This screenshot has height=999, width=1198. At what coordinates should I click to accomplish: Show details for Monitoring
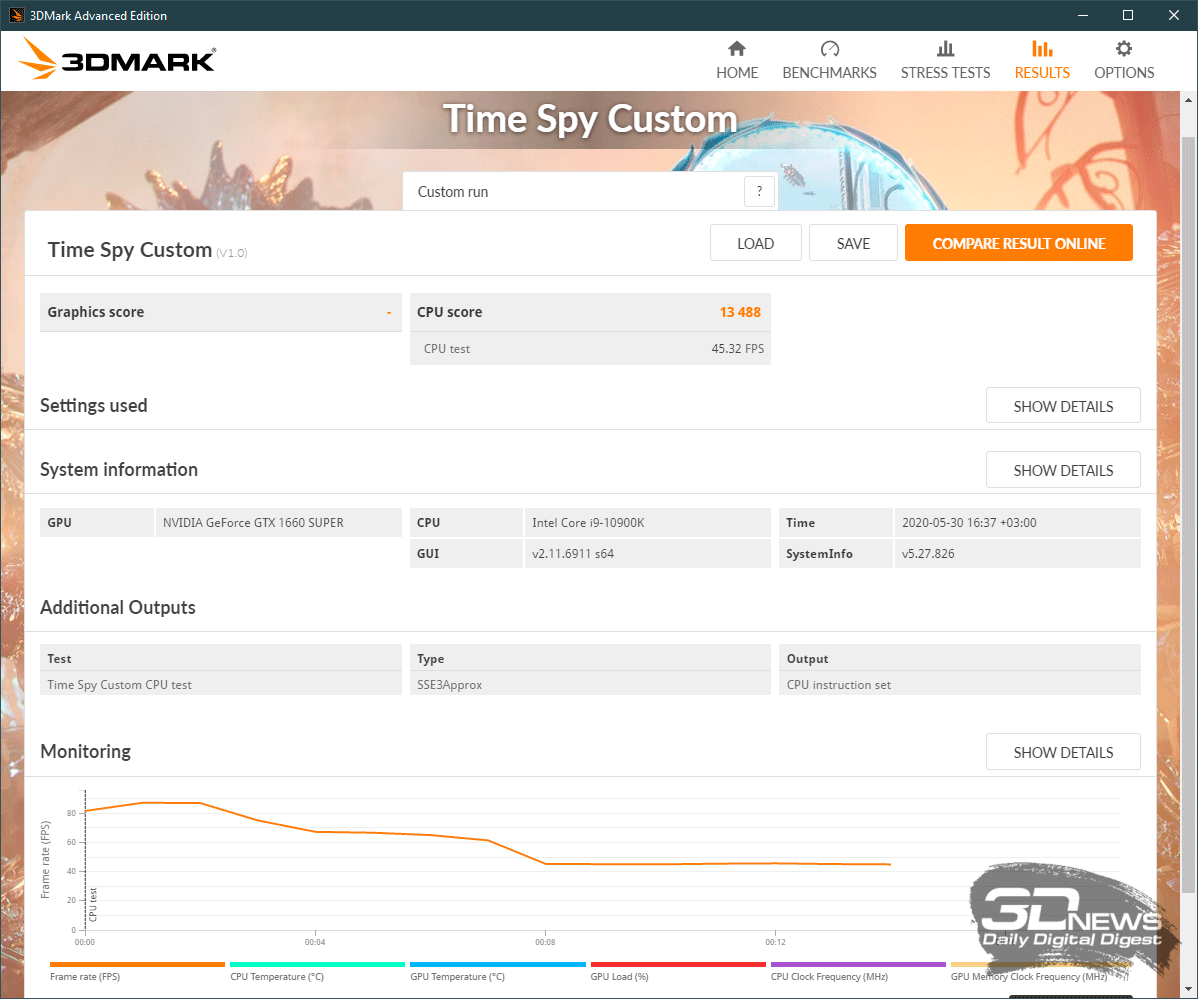click(x=1063, y=752)
